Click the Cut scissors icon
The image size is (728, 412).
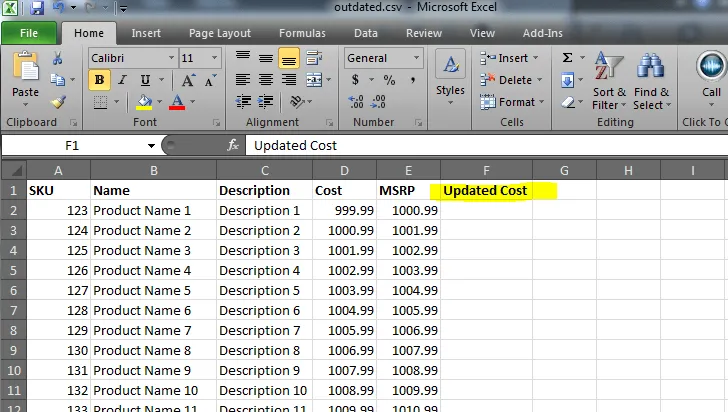click(57, 59)
